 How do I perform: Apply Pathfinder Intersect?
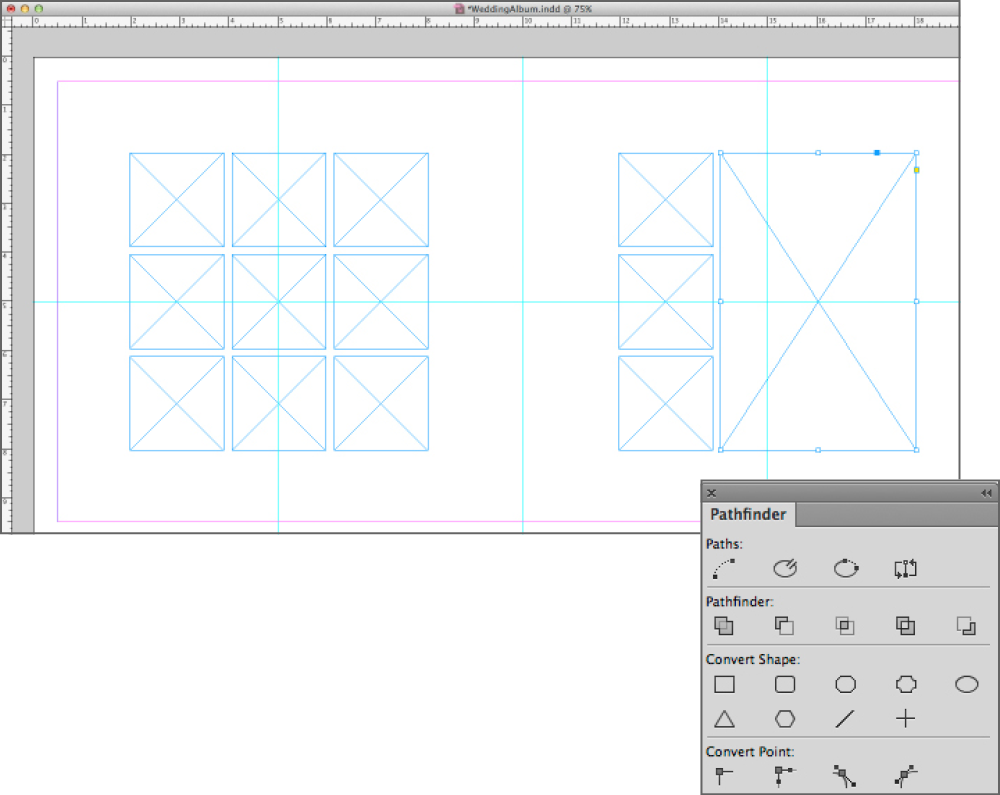pos(845,626)
